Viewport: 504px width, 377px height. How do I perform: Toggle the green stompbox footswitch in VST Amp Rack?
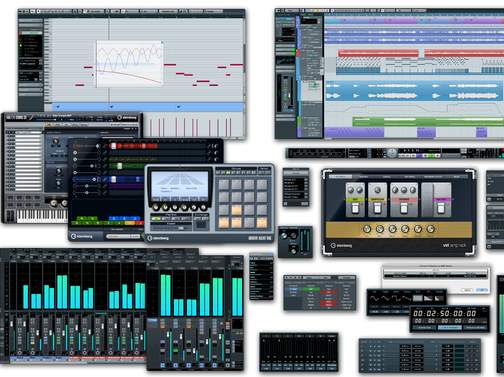click(355, 208)
